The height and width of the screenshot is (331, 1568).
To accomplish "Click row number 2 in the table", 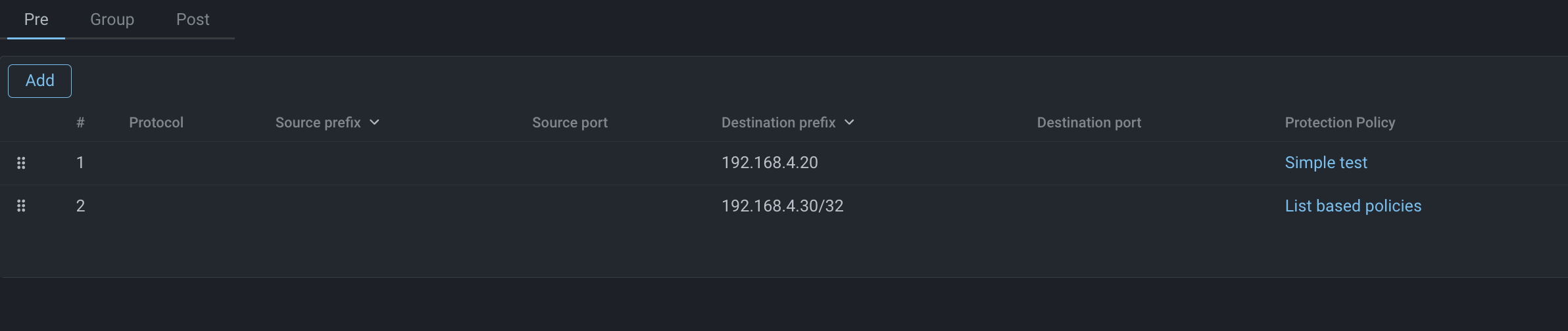I will 80,206.
